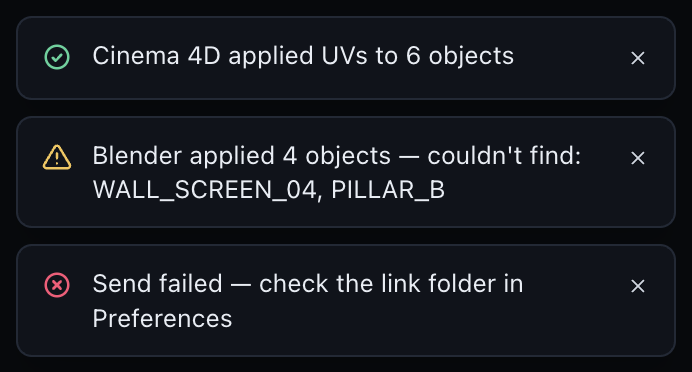Screen dimensions: 692x372
Task: Click "applied" in the Cinema 4D message
Action: pyautogui.click(x=271, y=57)
